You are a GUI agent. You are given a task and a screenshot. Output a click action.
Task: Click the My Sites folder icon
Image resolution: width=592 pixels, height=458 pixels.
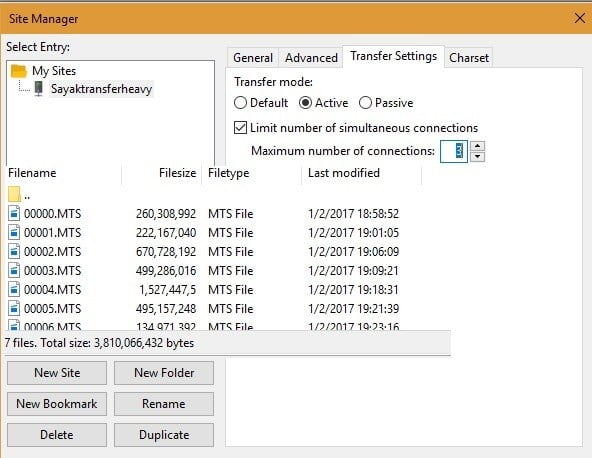coord(19,71)
